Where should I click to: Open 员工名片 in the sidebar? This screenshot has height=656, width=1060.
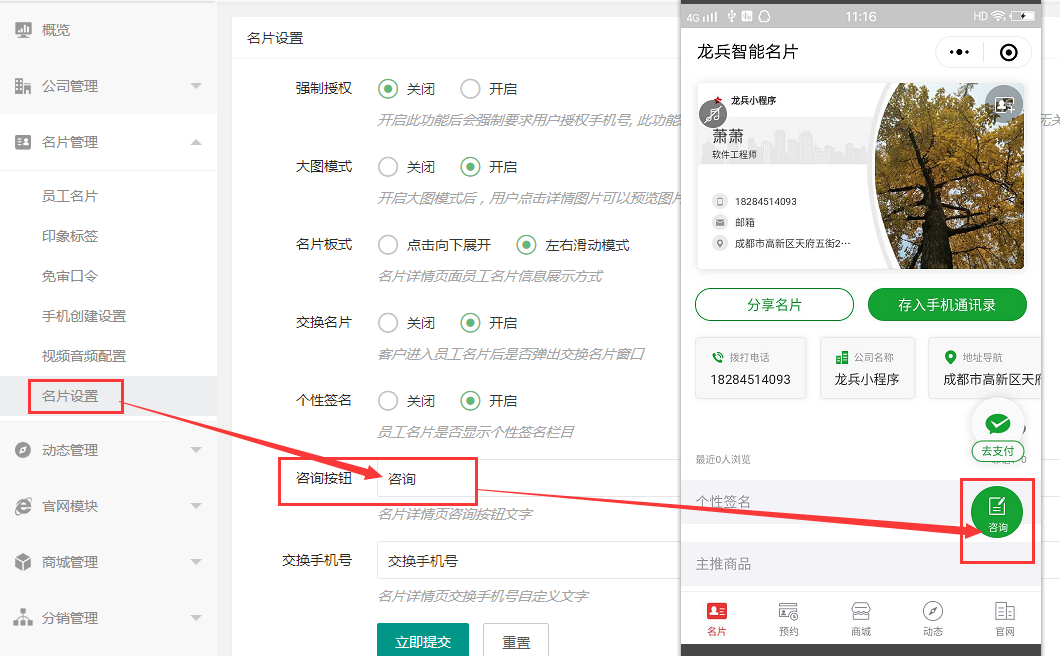[x=70, y=196]
